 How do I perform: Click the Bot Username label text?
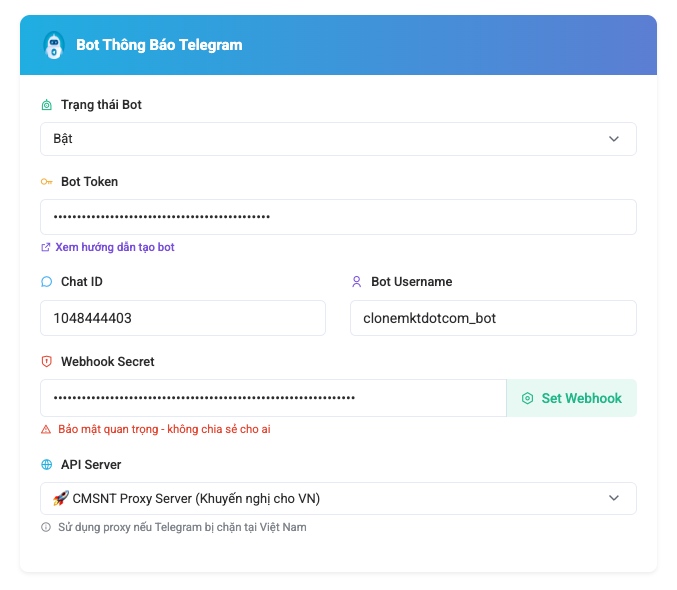(411, 282)
